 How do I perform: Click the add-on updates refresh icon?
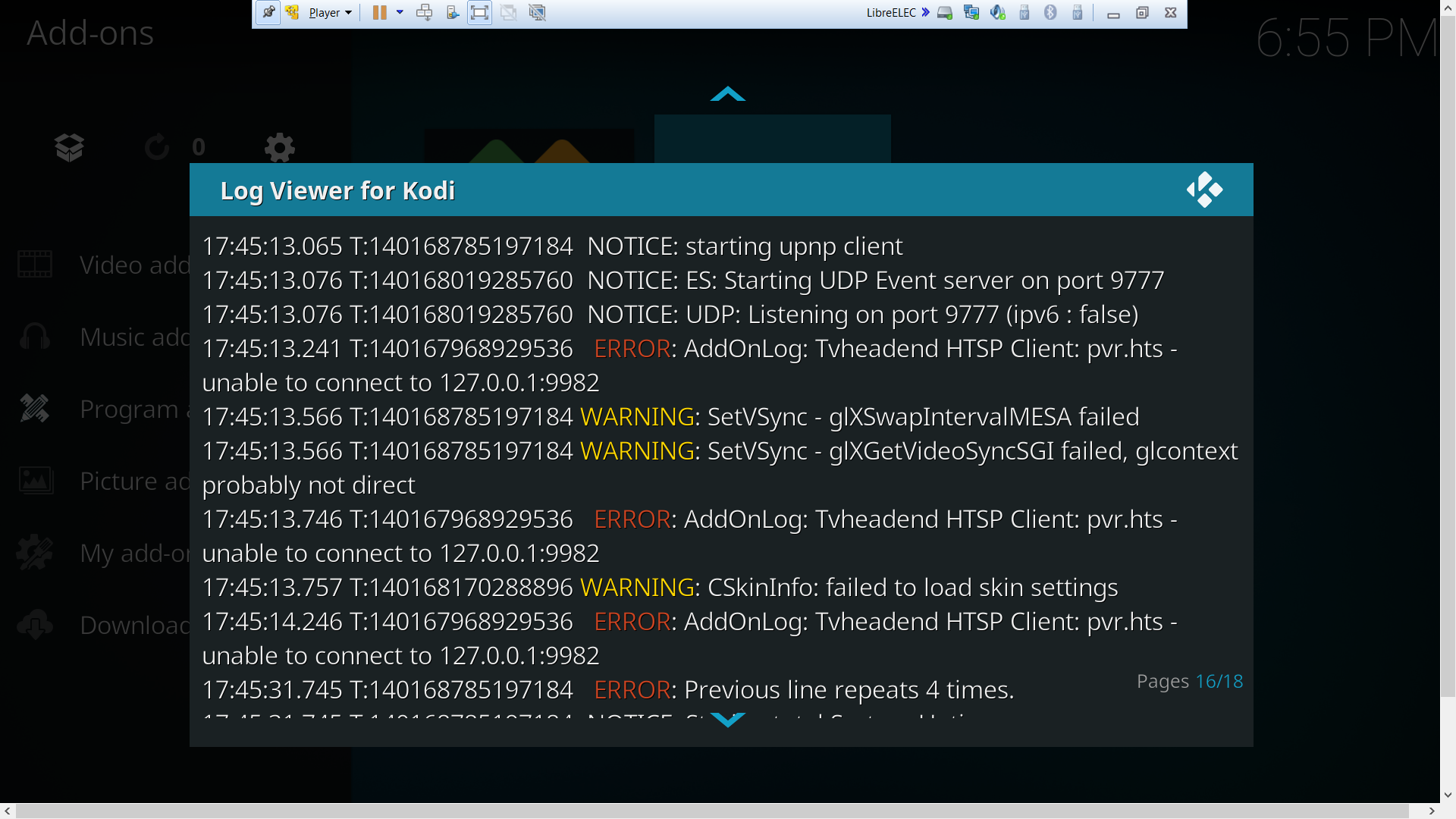tap(158, 147)
